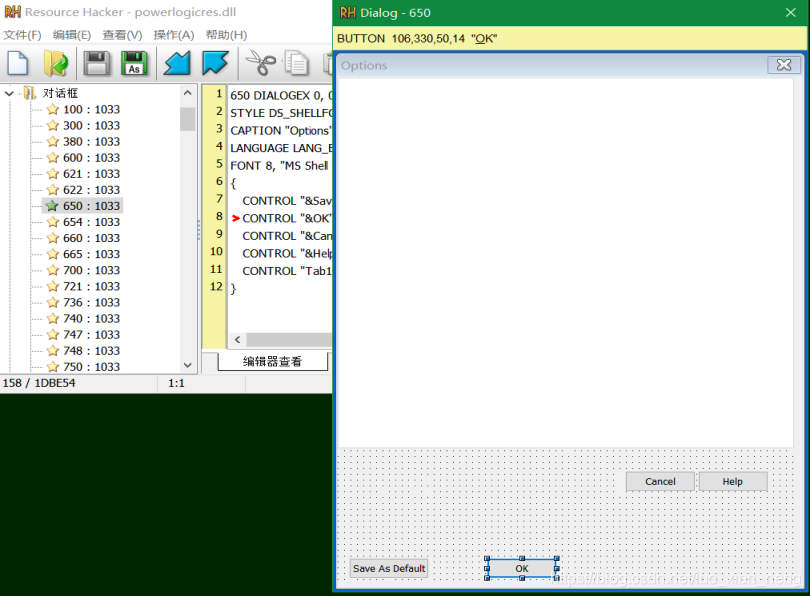The image size is (810, 597).
Task: Select the 对话框 folder node
Action: click(60, 93)
